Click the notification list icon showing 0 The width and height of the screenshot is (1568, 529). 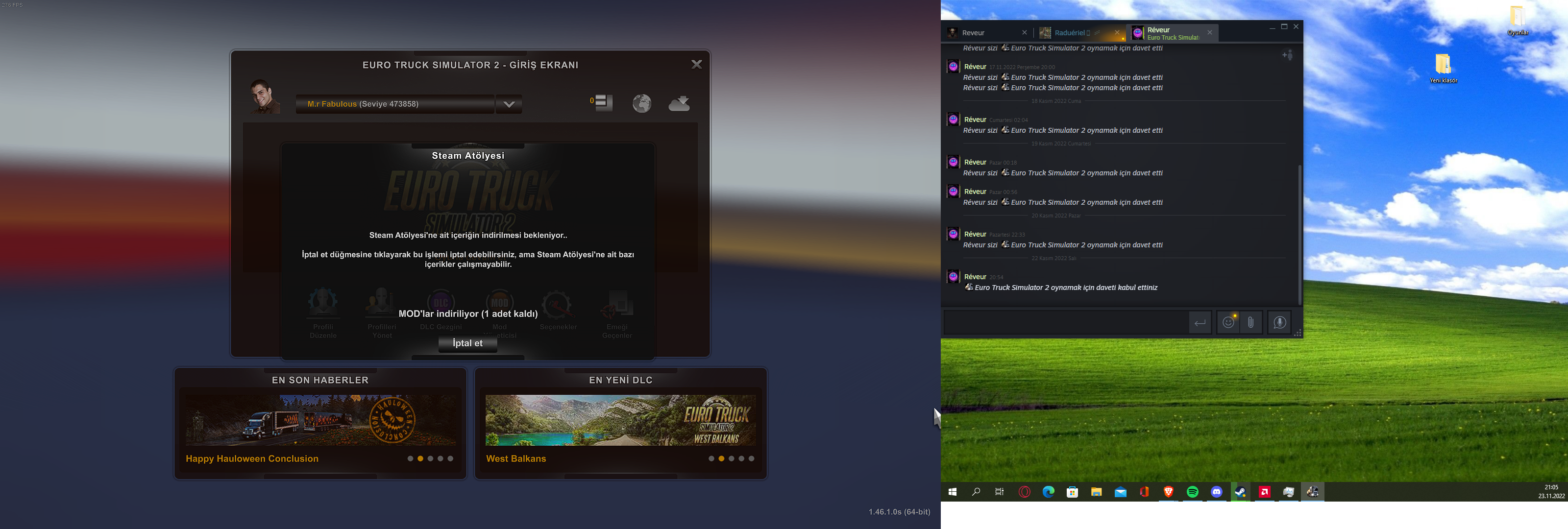tap(603, 102)
